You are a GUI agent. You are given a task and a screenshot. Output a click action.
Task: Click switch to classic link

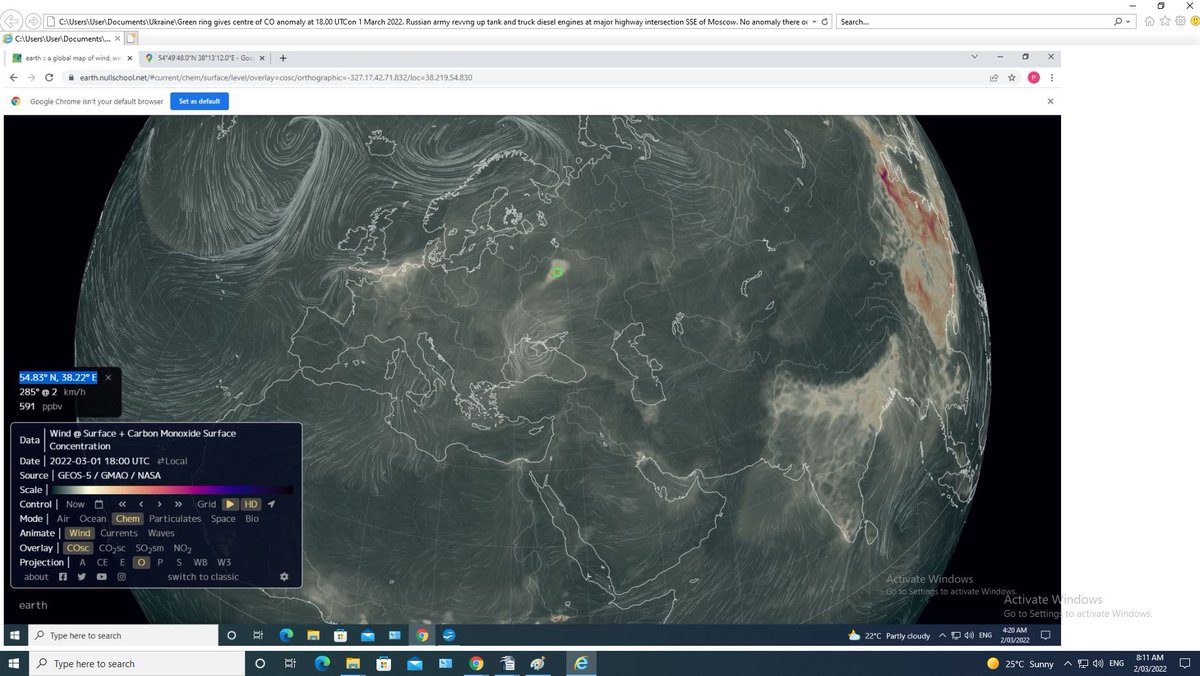point(203,577)
